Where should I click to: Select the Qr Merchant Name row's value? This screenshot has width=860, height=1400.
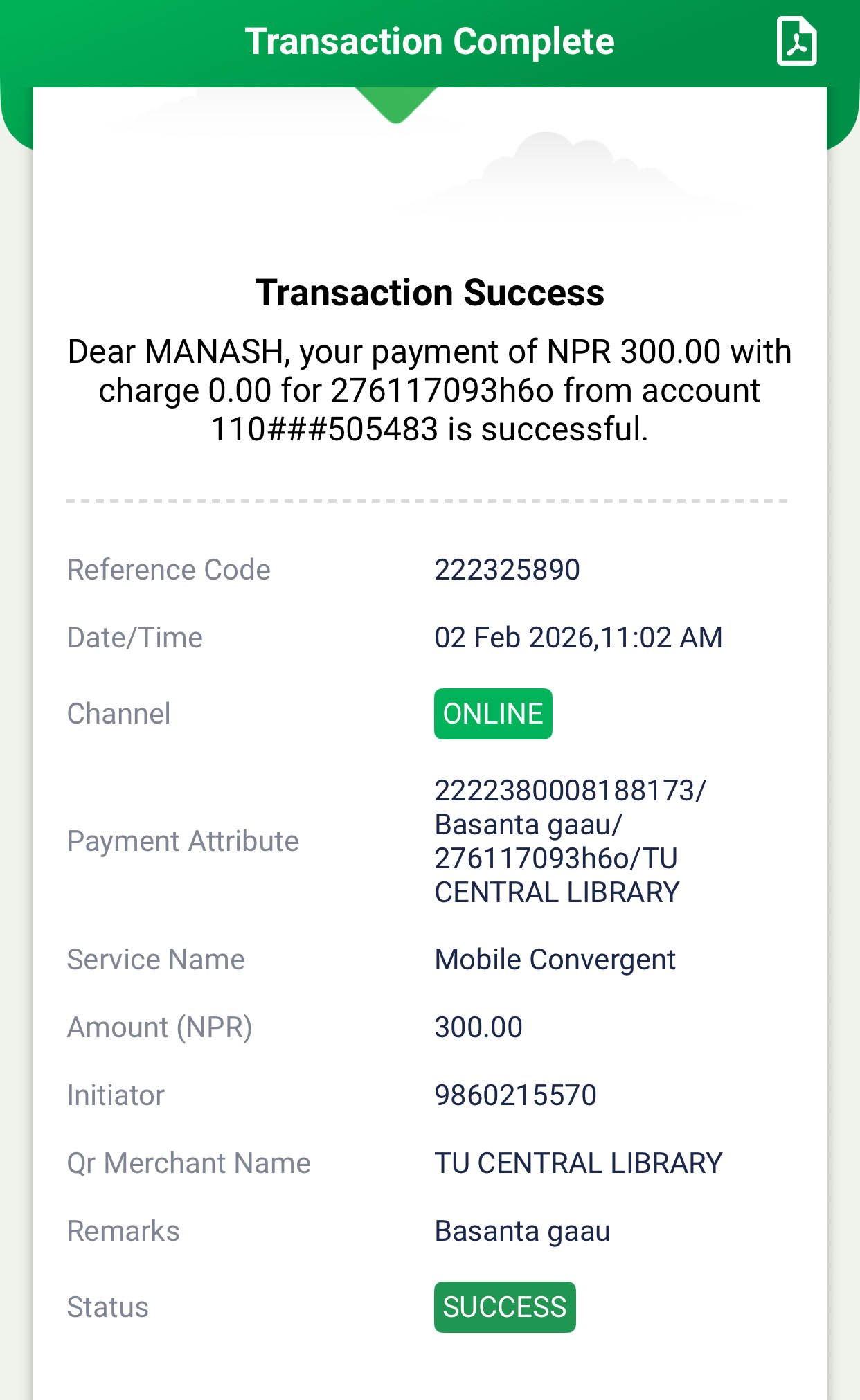tap(578, 1163)
